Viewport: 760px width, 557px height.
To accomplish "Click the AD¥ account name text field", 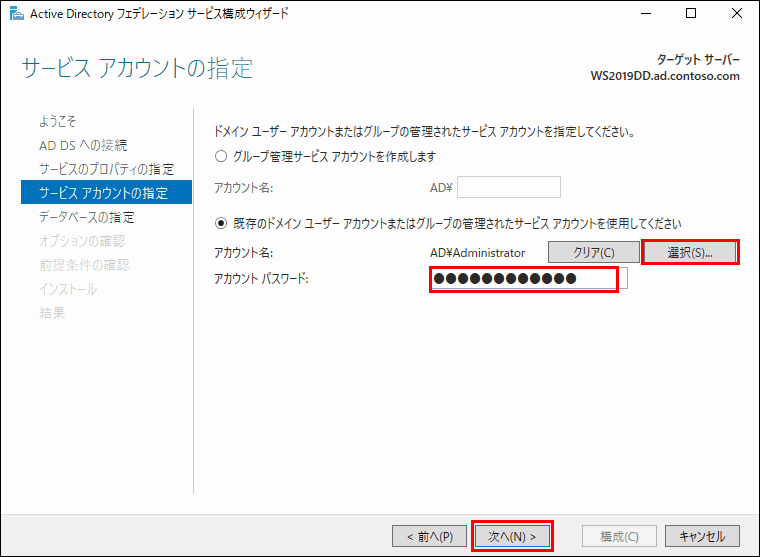I will [x=509, y=187].
